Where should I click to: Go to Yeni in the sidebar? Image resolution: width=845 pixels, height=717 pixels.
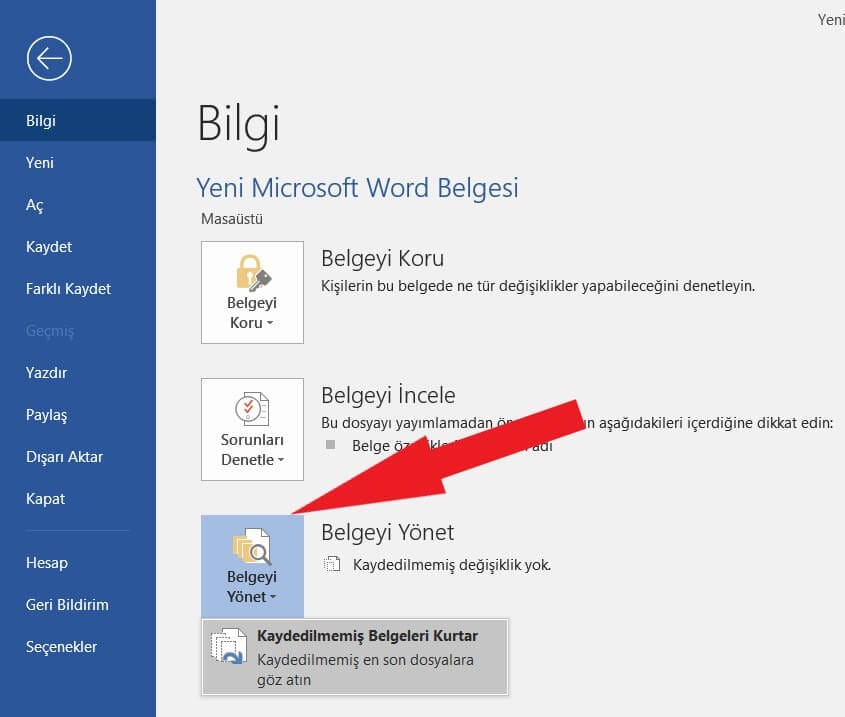[40, 163]
